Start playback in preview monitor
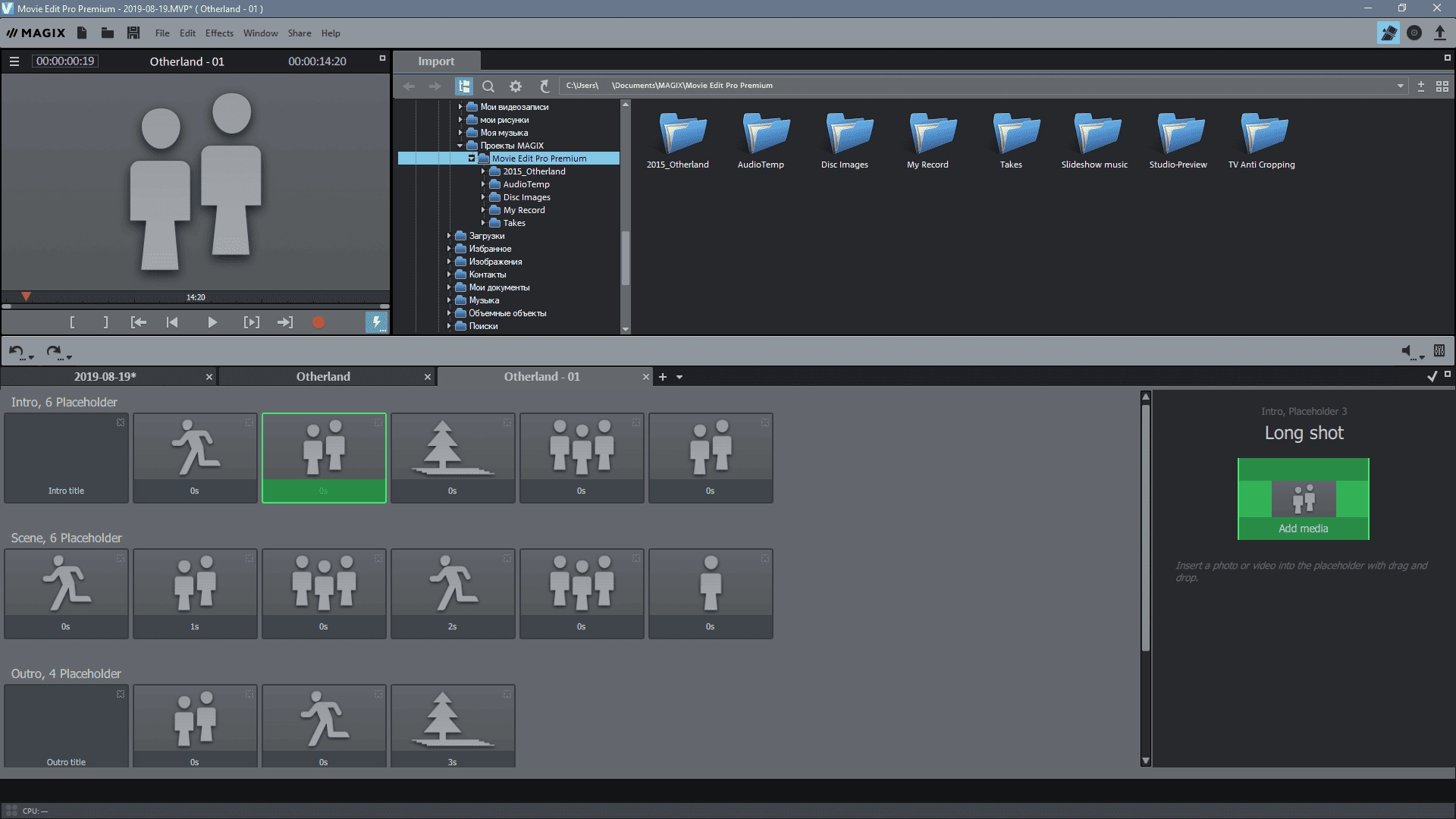This screenshot has height=819, width=1456. 212,322
